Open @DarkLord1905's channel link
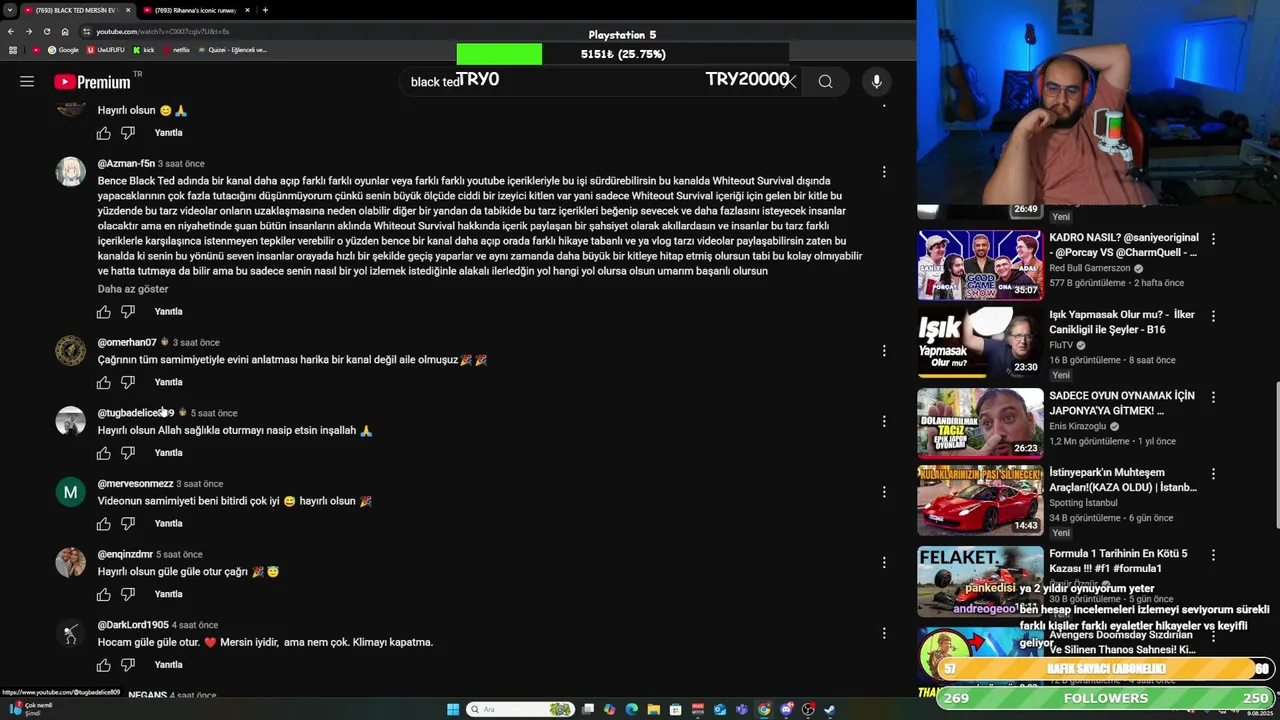 pos(133,625)
